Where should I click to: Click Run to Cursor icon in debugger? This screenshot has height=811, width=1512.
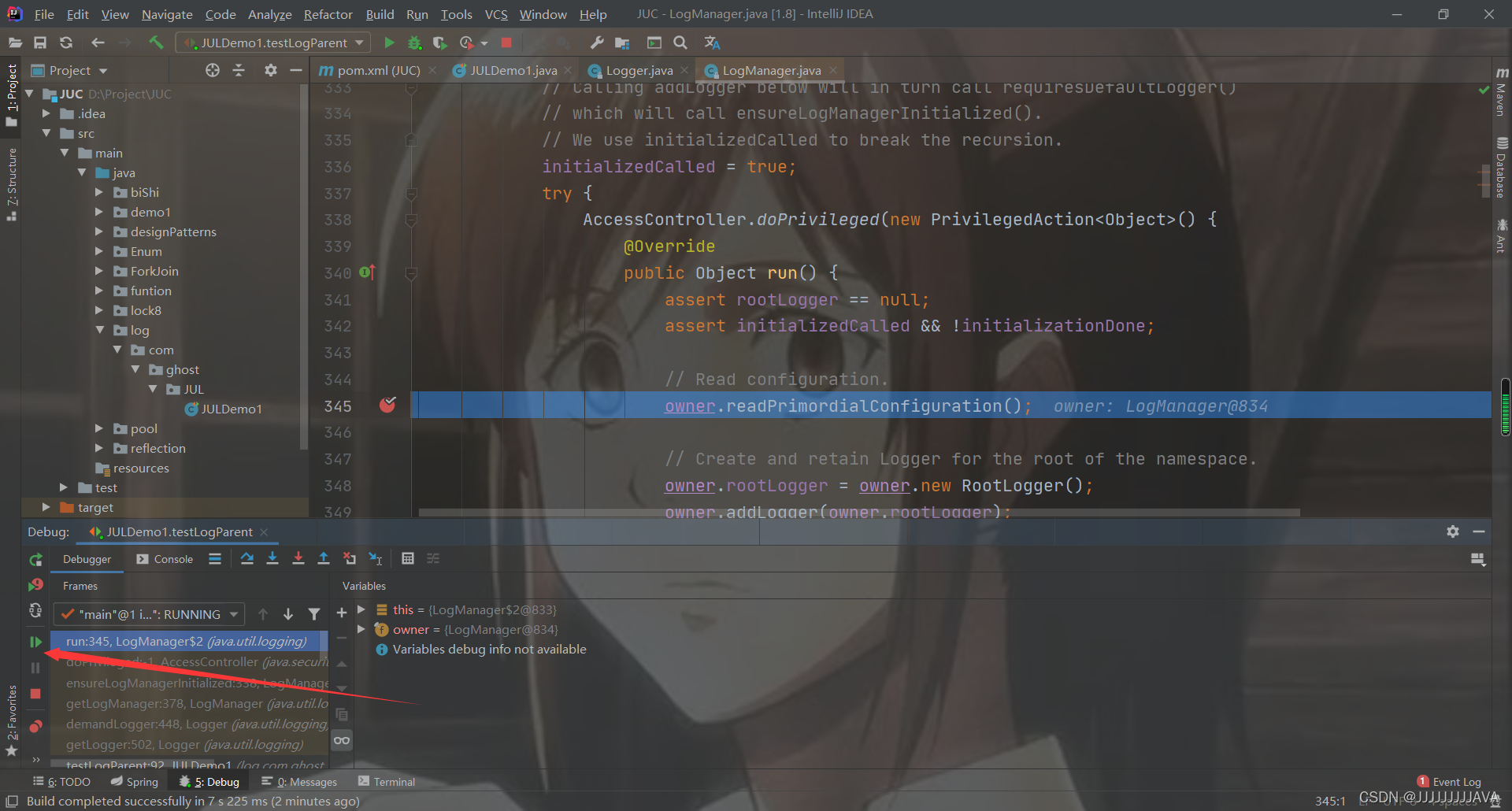376,558
